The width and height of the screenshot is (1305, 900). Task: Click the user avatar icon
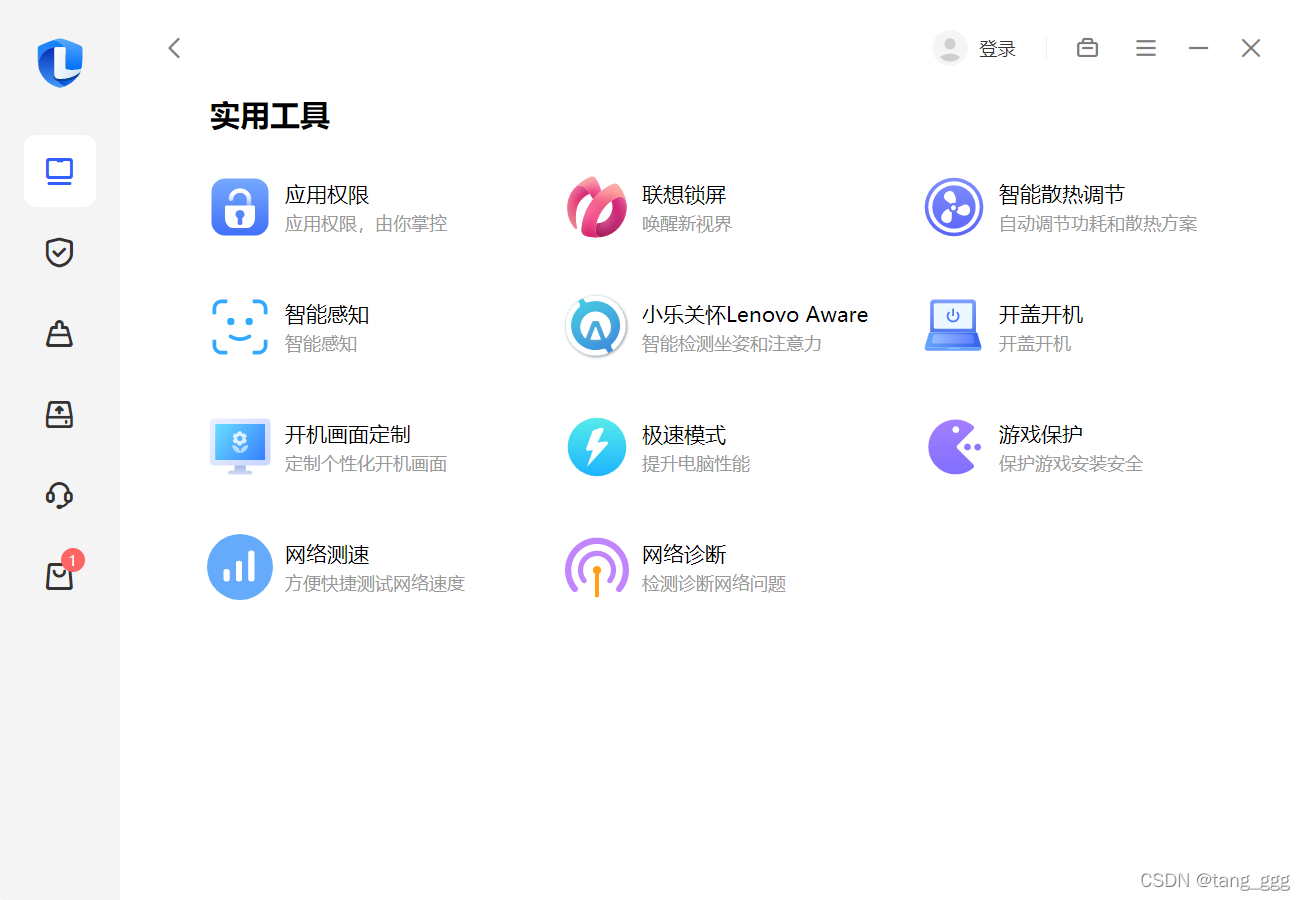tap(950, 48)
